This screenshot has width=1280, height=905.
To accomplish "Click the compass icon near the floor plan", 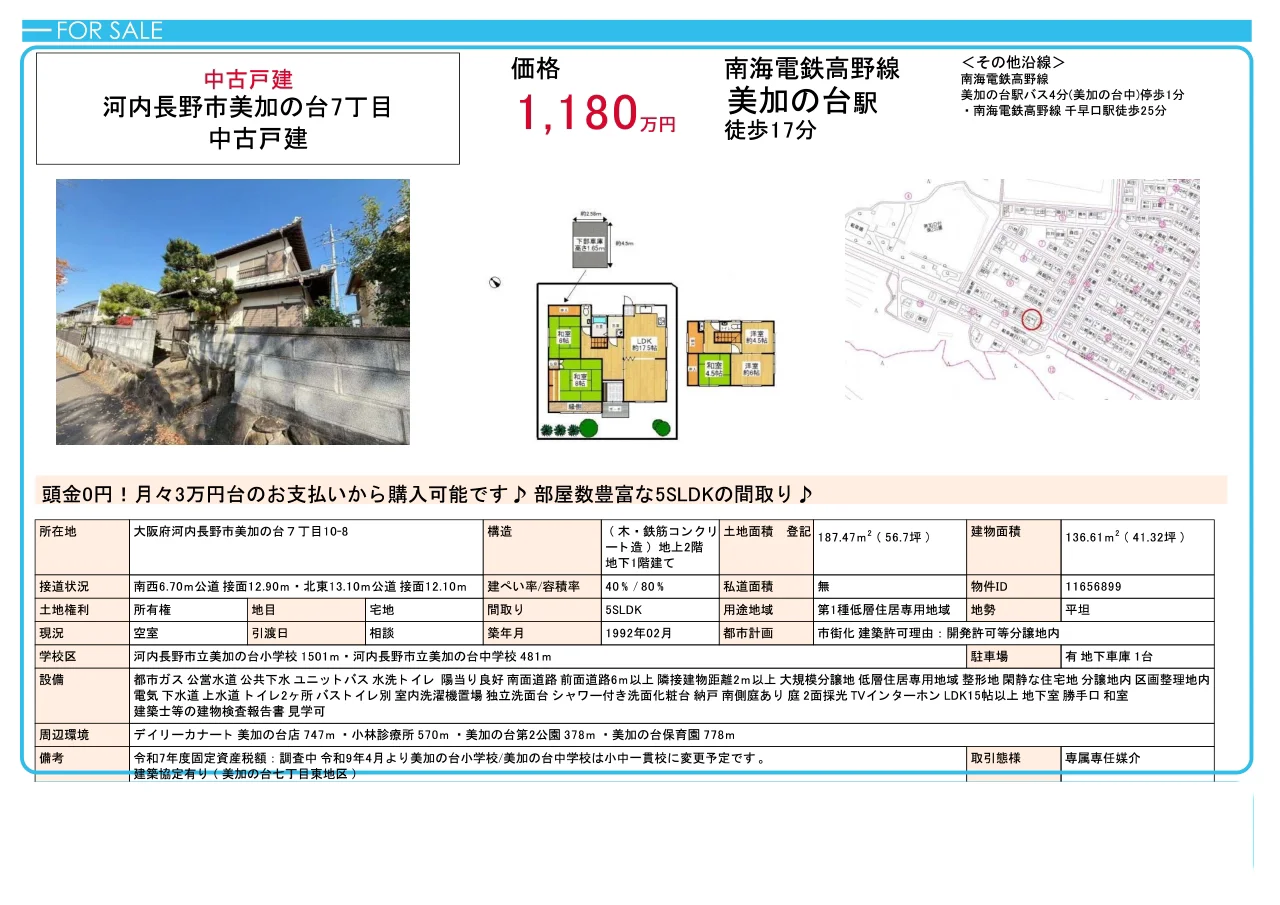I will [x=493, y=284].
